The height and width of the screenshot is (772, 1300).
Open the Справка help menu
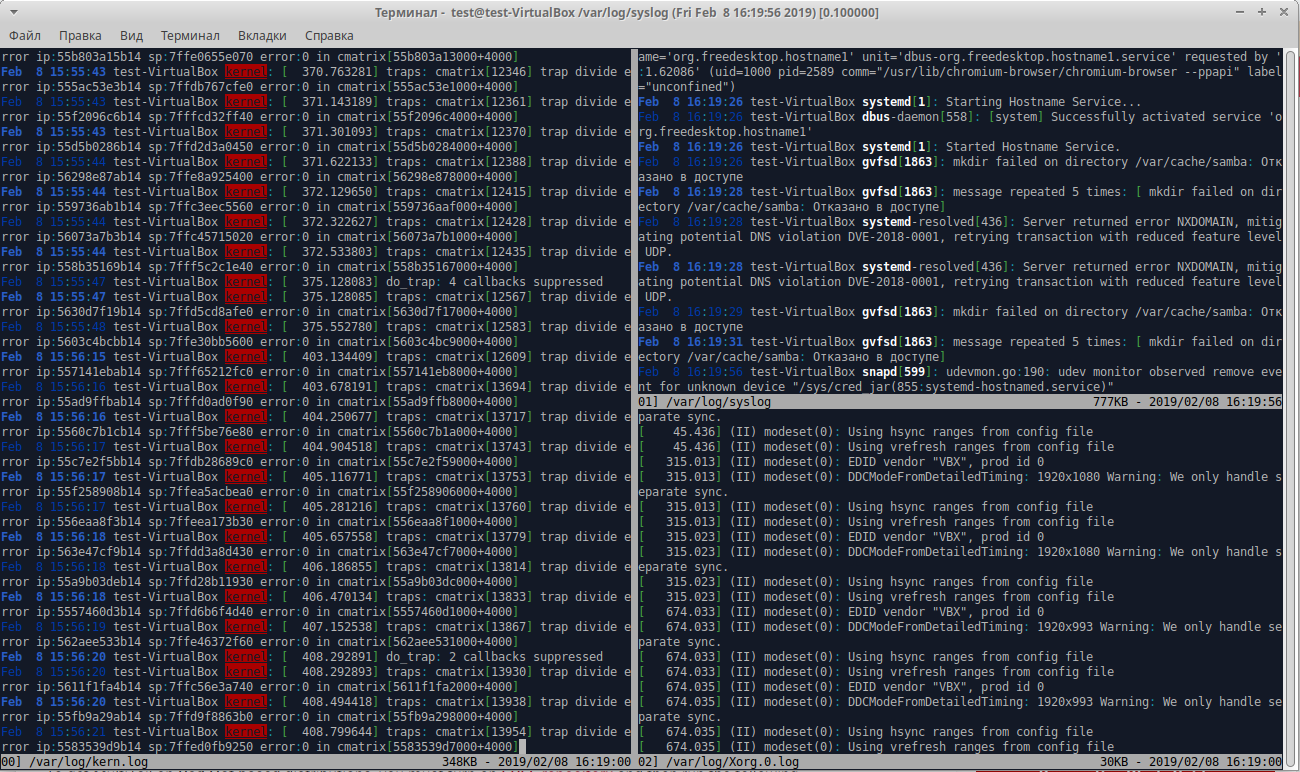[329, 35]
